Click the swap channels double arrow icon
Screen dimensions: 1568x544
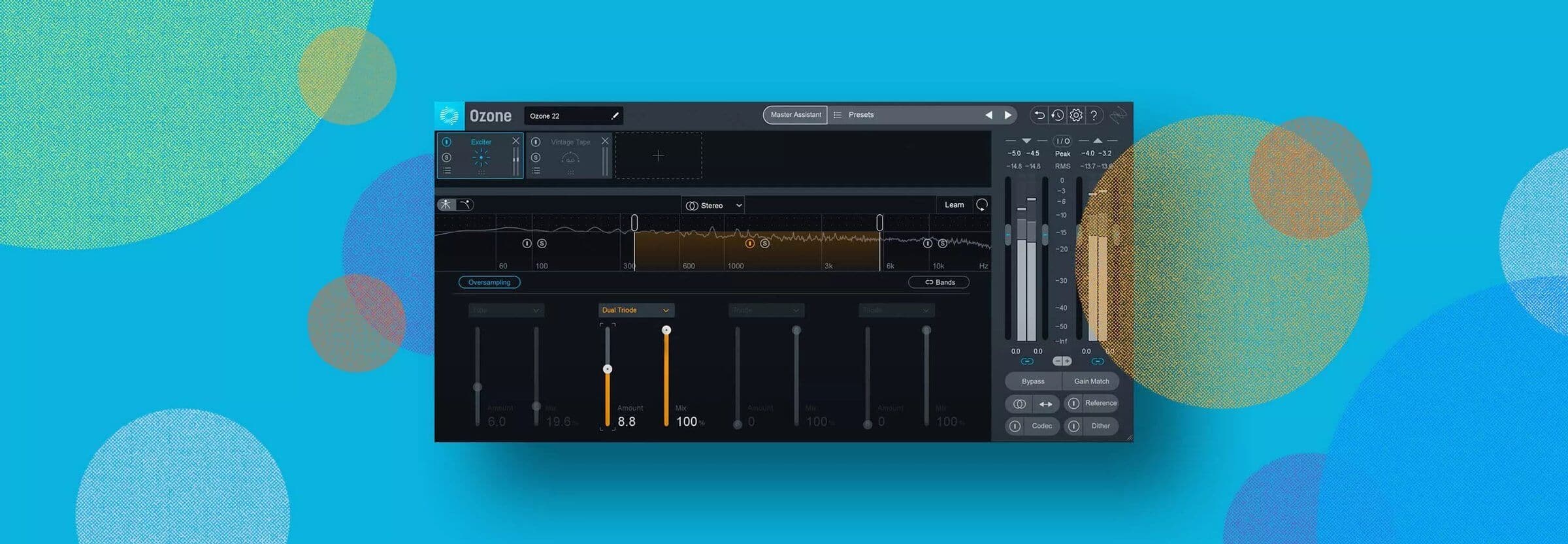(1046, 404)
